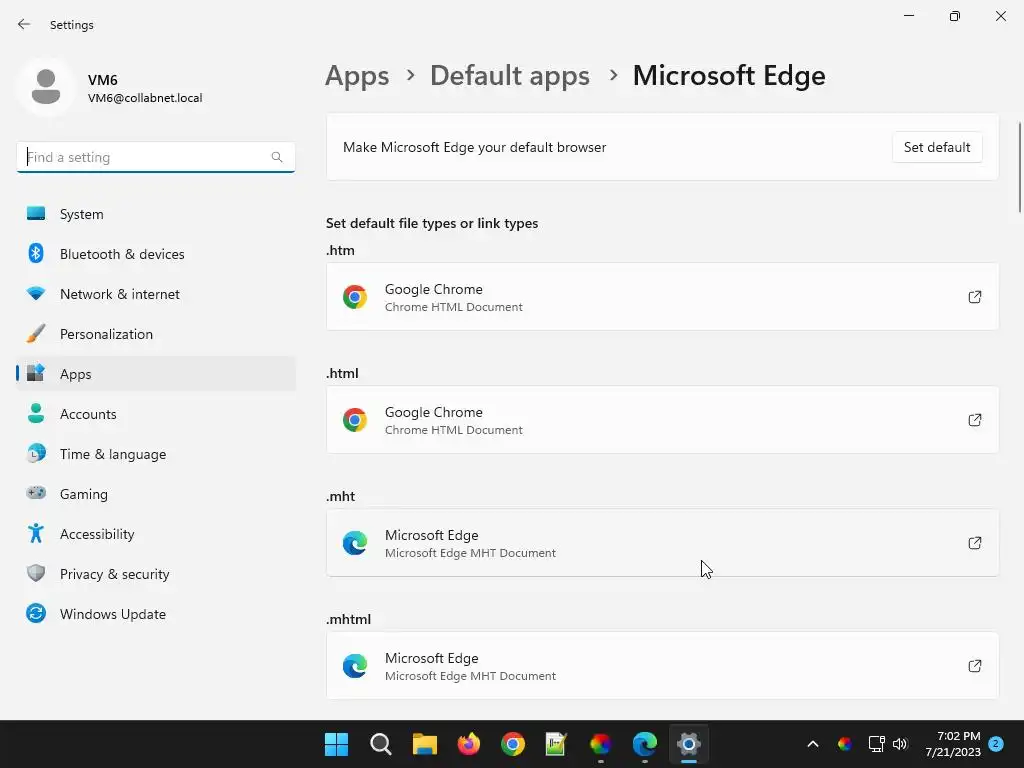
Task: Launch Firefox from the taskbar
Action: tap(468, 744)
